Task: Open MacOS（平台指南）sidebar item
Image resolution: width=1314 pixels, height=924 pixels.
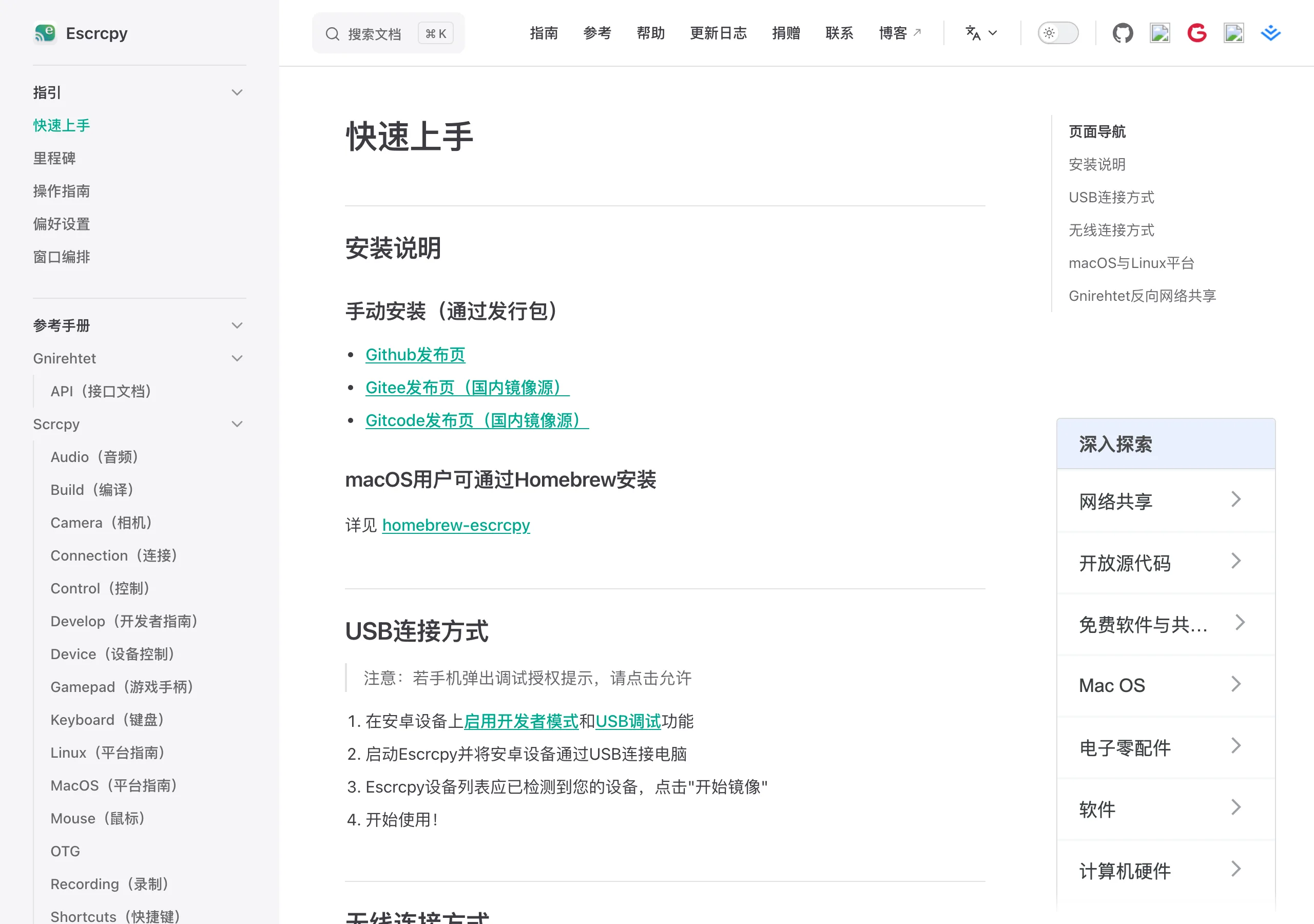Action: (114, 785)
